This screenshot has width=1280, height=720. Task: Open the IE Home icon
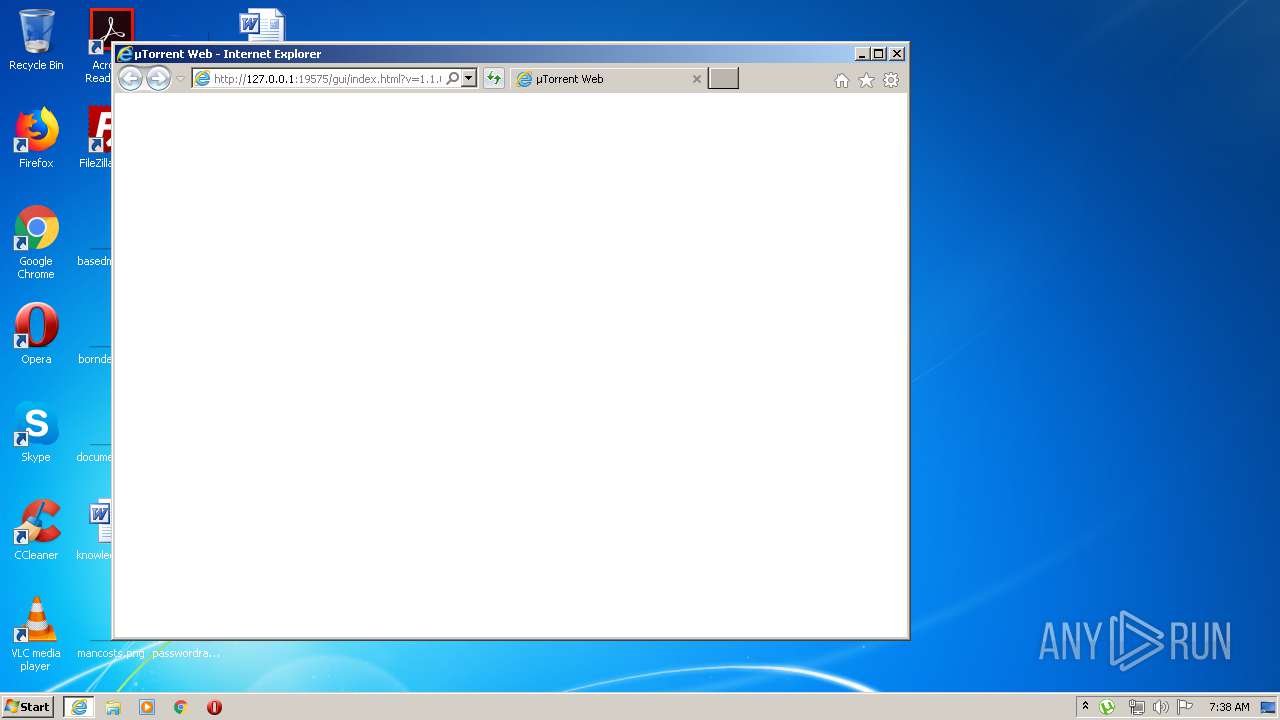tap(842, 80)
